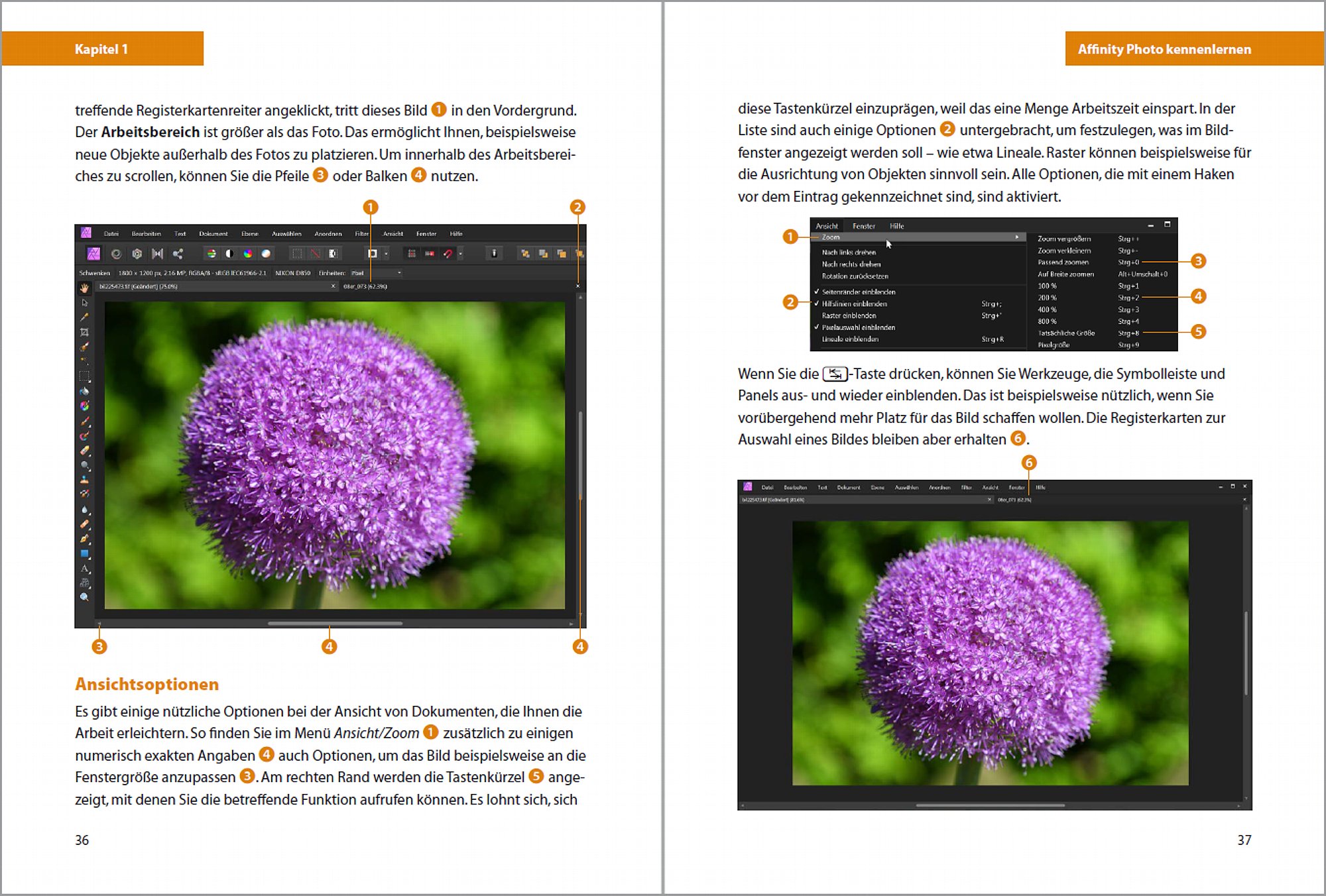1326x896 pixels.
Task: Select the Zoom magnifier tool at toolbar bottom
Action: pyautogui.click(x=85, y=597)
